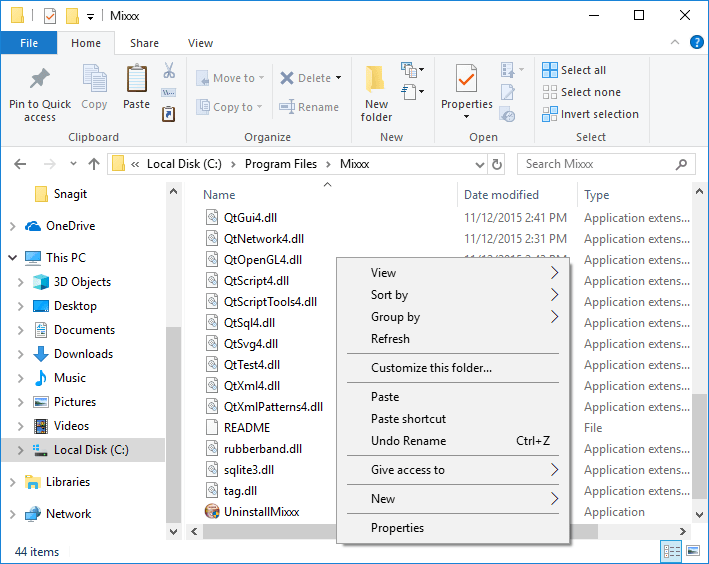Click the Cut scissors icon
The height and width of the screenshot is (564, 709).
pos(169,70)
